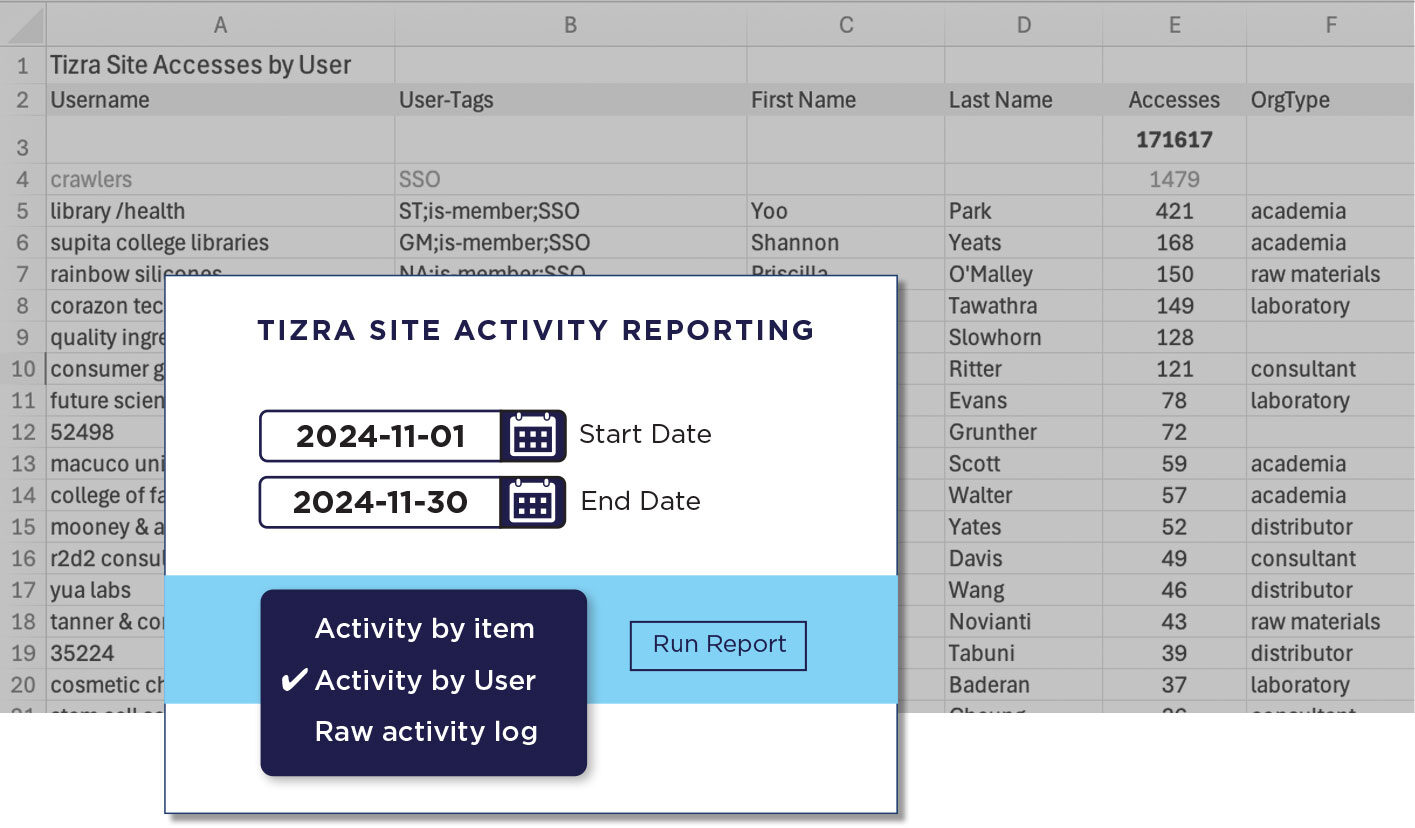
Task: Open the End Date calendar picker
Action: (x=532, y=502)
